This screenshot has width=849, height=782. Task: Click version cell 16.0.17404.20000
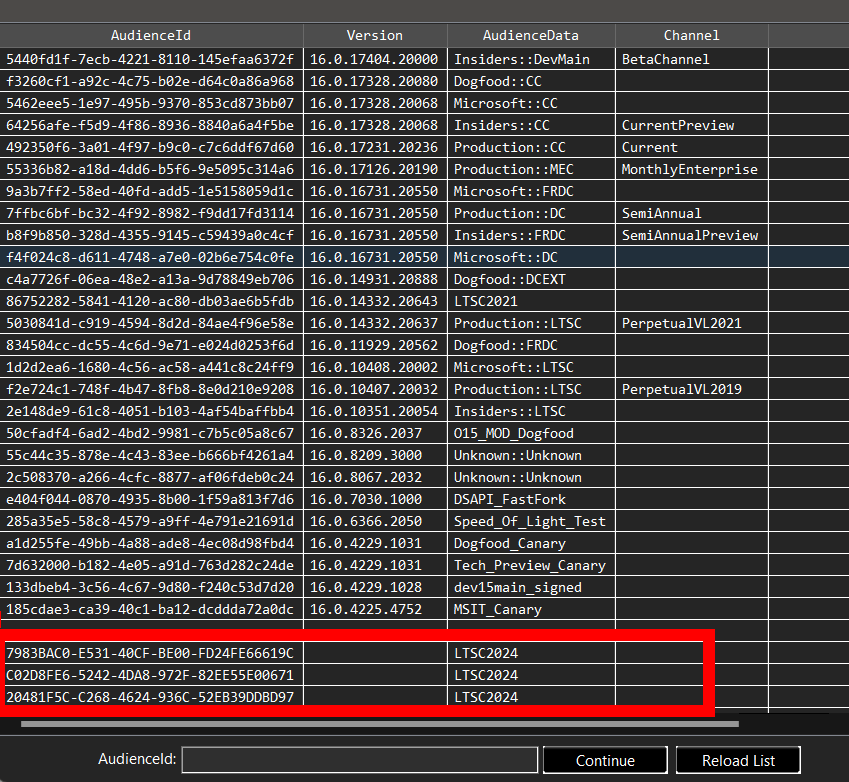coord(375,59)
